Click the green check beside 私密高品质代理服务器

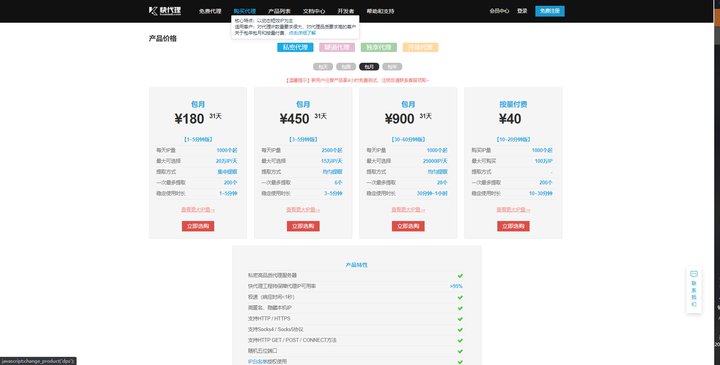tap(460, 276)
